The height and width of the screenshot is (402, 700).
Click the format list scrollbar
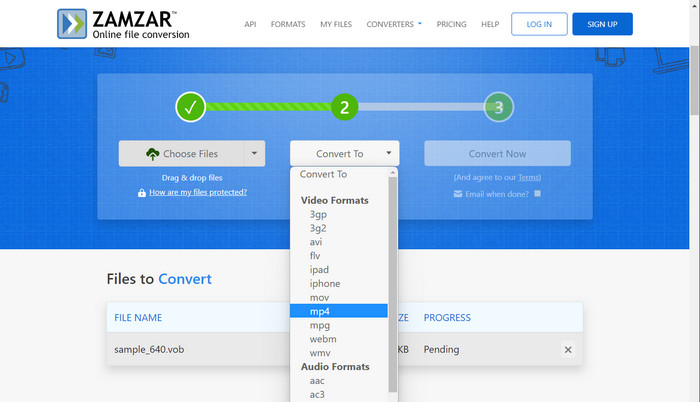point(393,284)
